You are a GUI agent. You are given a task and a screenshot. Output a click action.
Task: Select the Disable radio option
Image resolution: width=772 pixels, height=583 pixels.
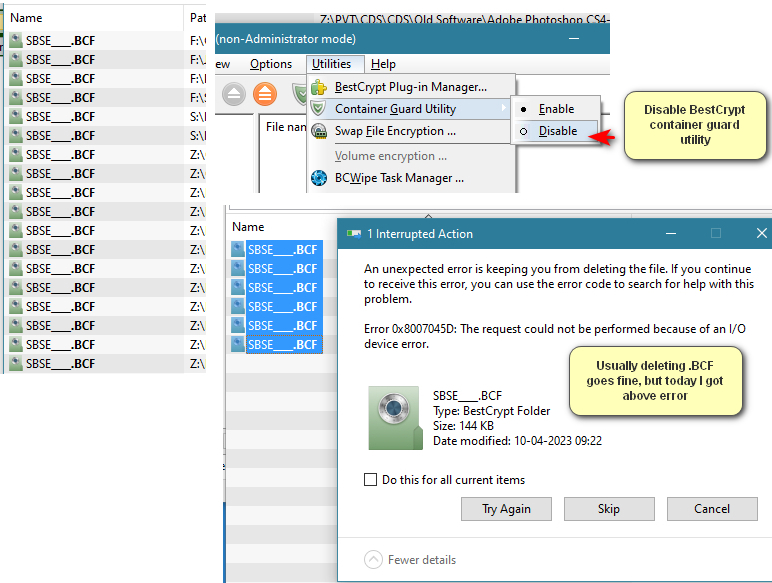click(556, 131)
